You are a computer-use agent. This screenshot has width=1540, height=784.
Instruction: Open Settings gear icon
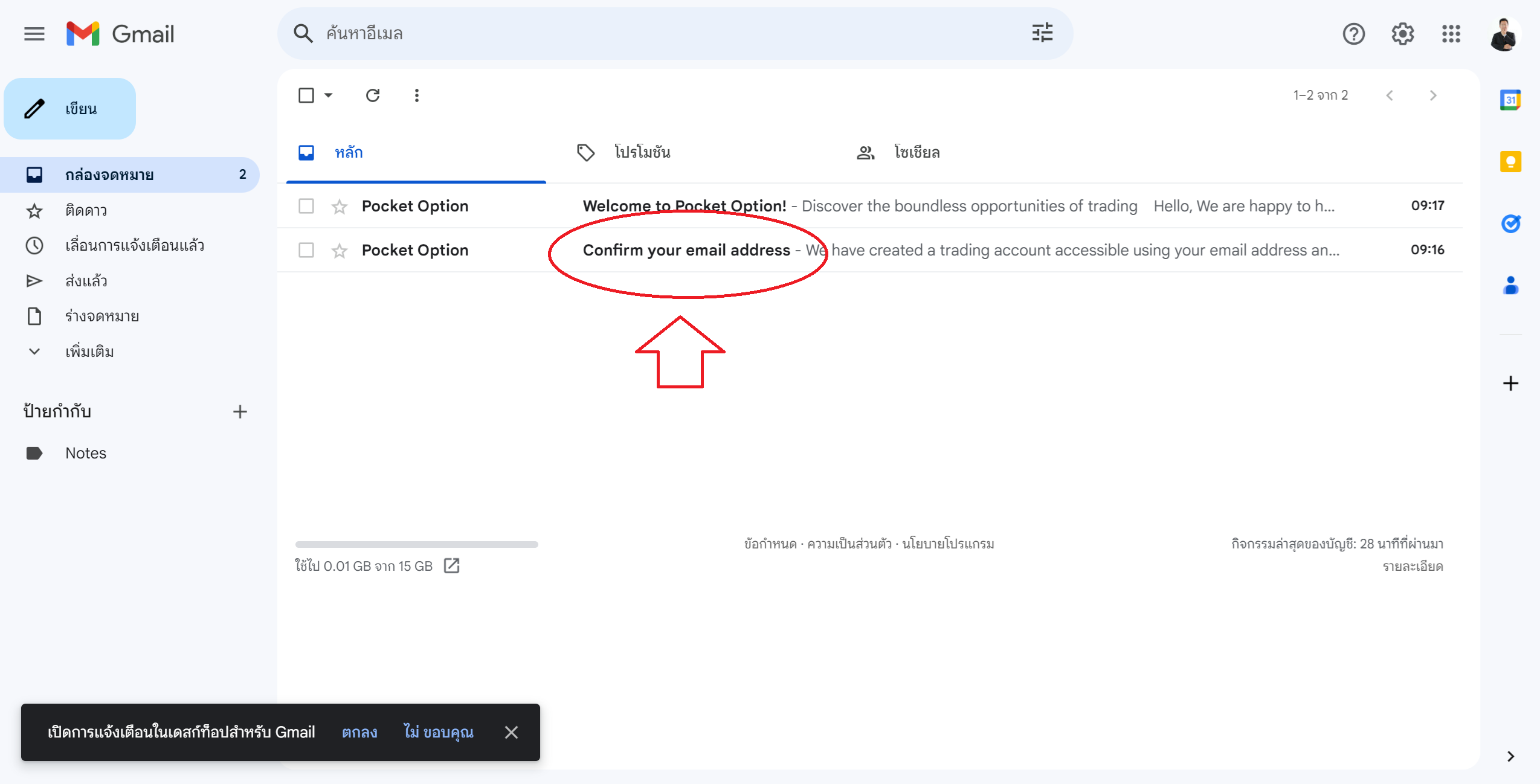coord(1402,34)
